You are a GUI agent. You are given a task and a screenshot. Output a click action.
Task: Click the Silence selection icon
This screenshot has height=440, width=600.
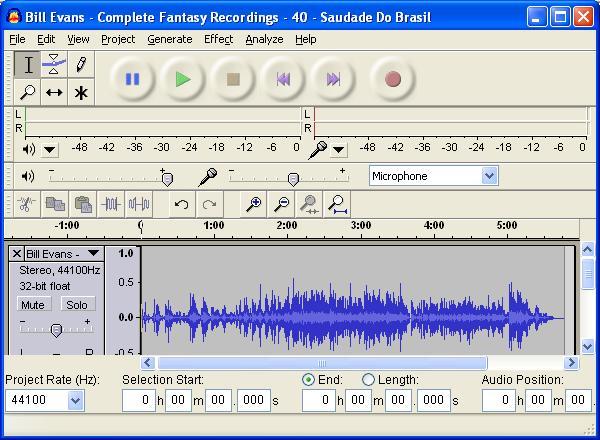(x=139, y=204)
